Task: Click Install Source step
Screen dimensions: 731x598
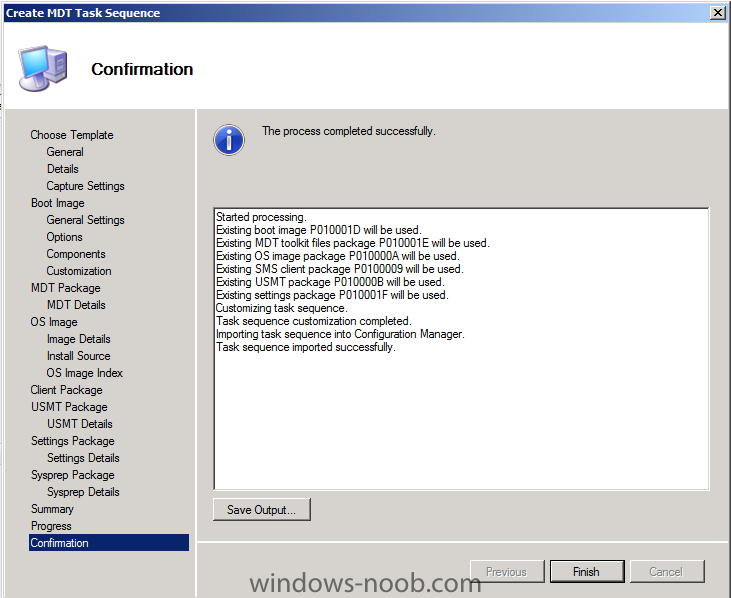Action: click(x=78, y=356)
